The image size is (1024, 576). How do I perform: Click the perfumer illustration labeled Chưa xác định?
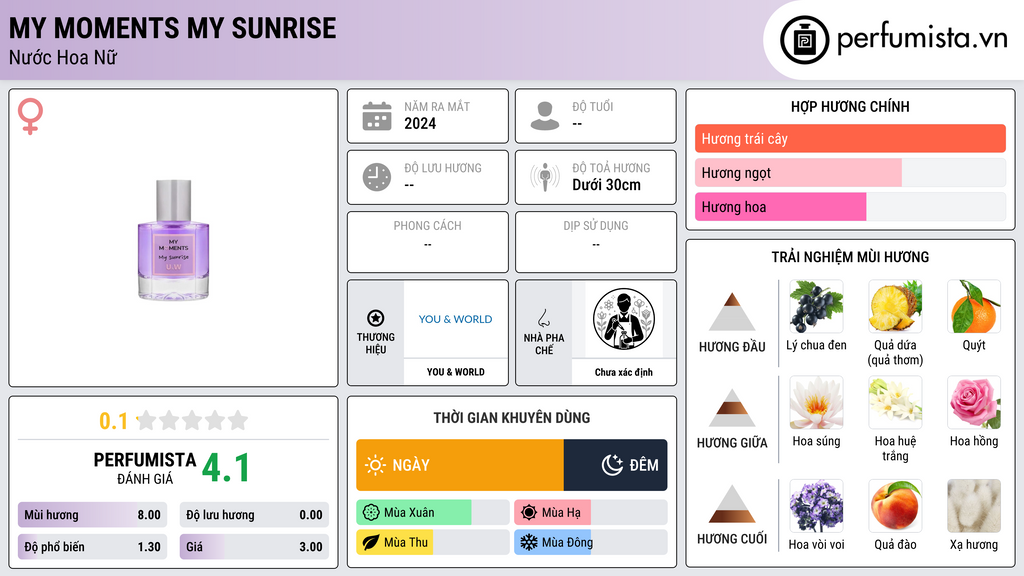[624, 319]
